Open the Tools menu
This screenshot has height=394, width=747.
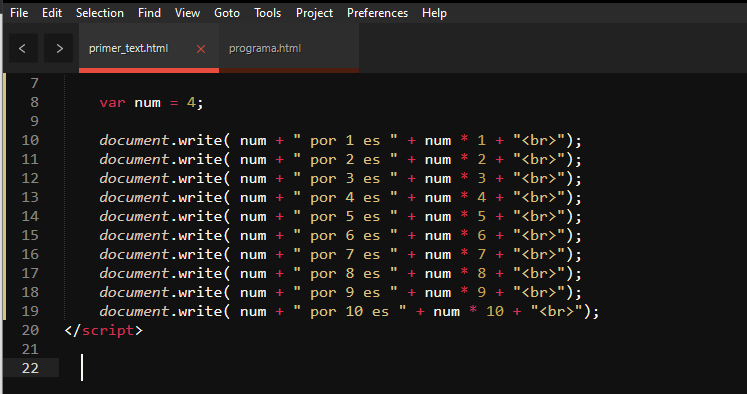click(x=268, y=13)
